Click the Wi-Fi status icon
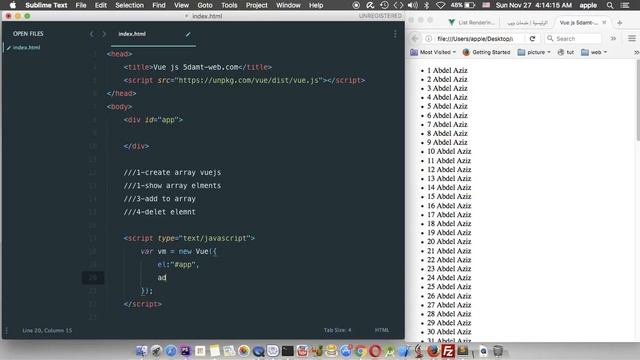Image resolution: width=640 pixels, height=360 pixels. (x=440, y=5)
